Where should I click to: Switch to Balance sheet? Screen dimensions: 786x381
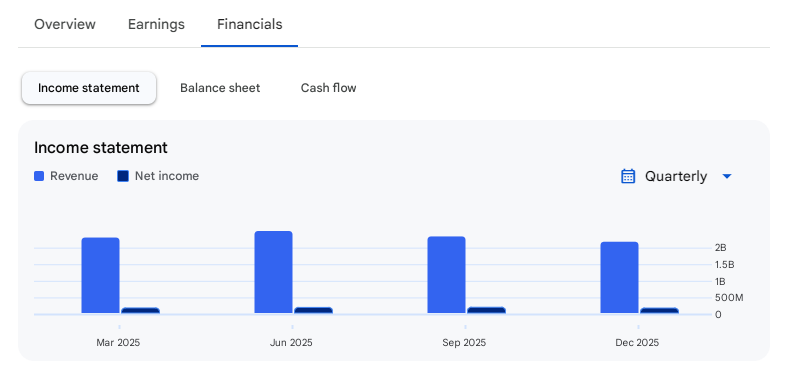(220, 88)
